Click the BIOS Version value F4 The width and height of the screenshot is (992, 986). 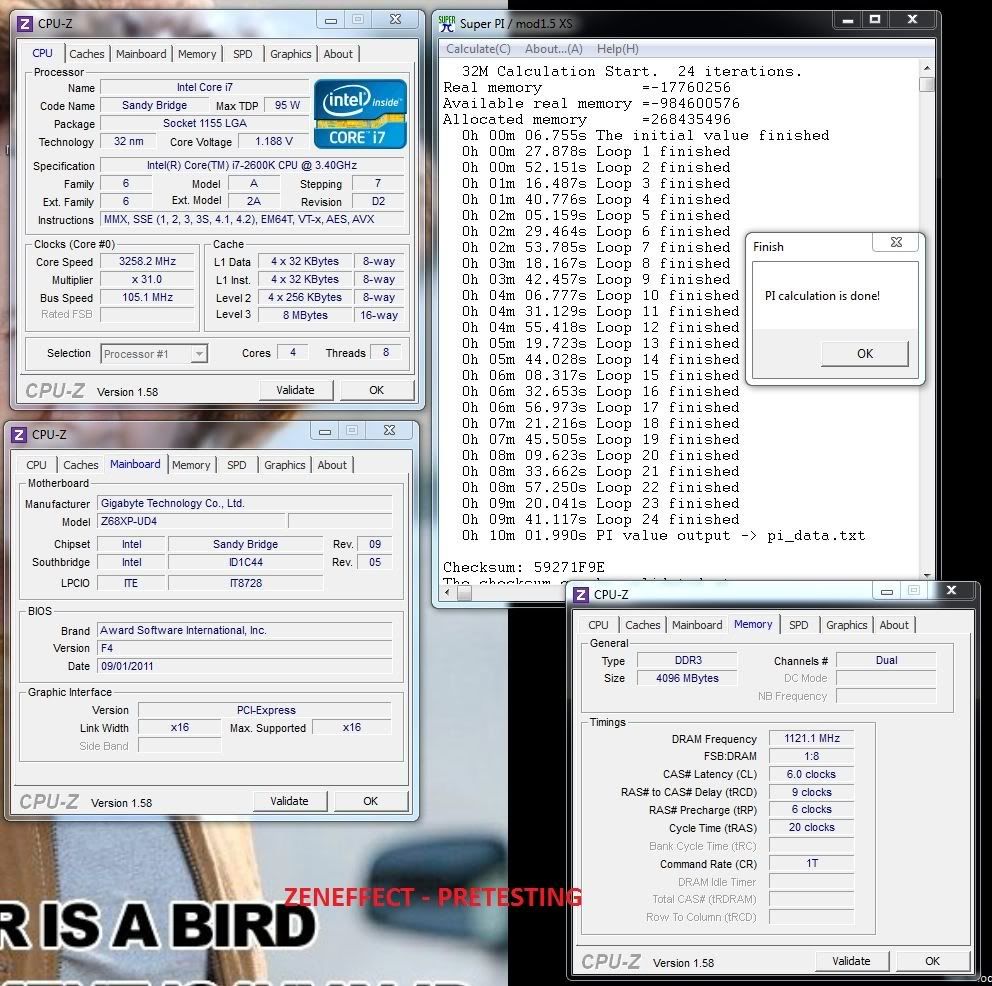click(245, 649)
